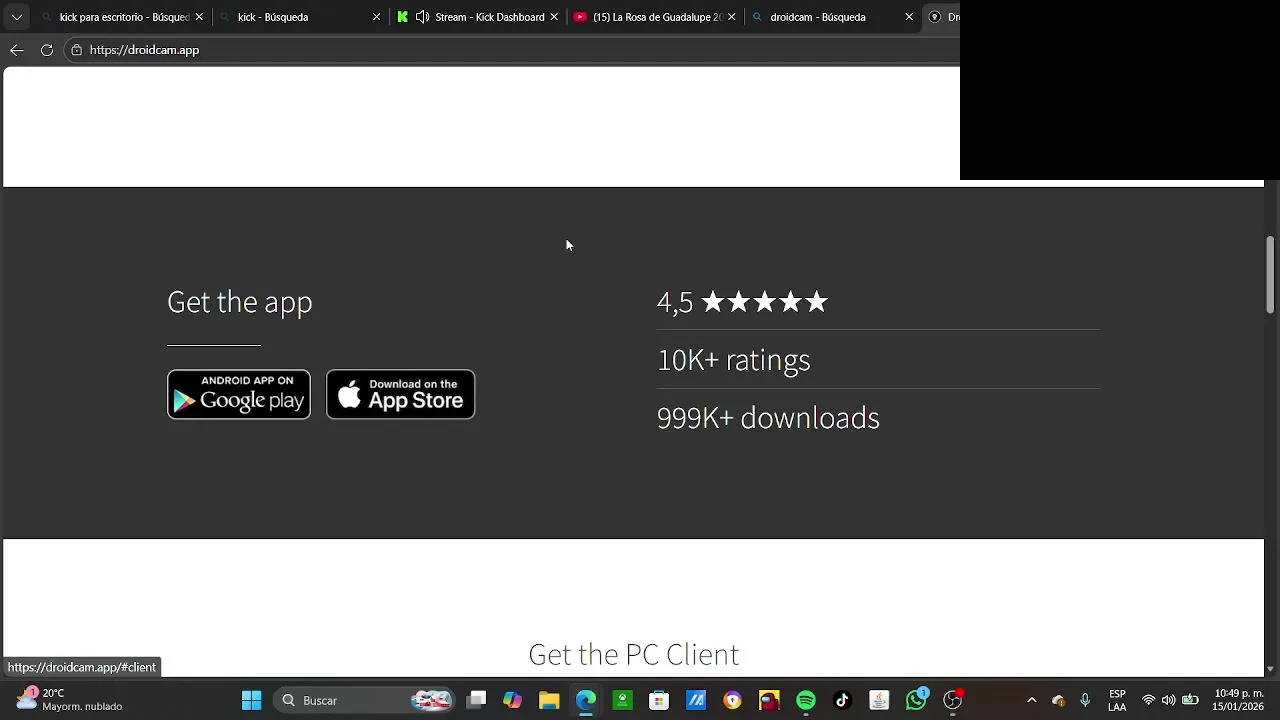Switch to La Rosa de Guadalupe tab

(x=655, y=17)
